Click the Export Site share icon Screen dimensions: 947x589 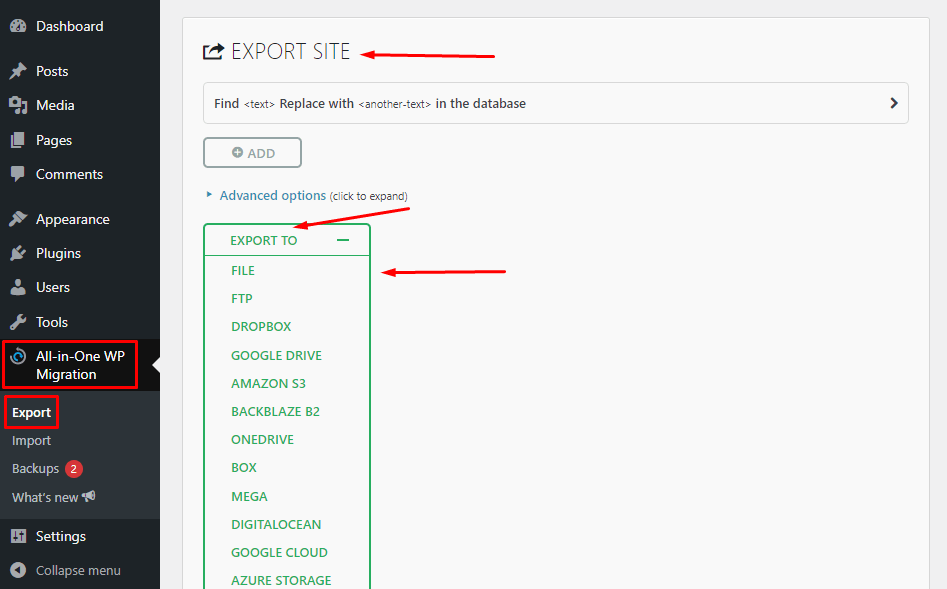pos(213,51)
